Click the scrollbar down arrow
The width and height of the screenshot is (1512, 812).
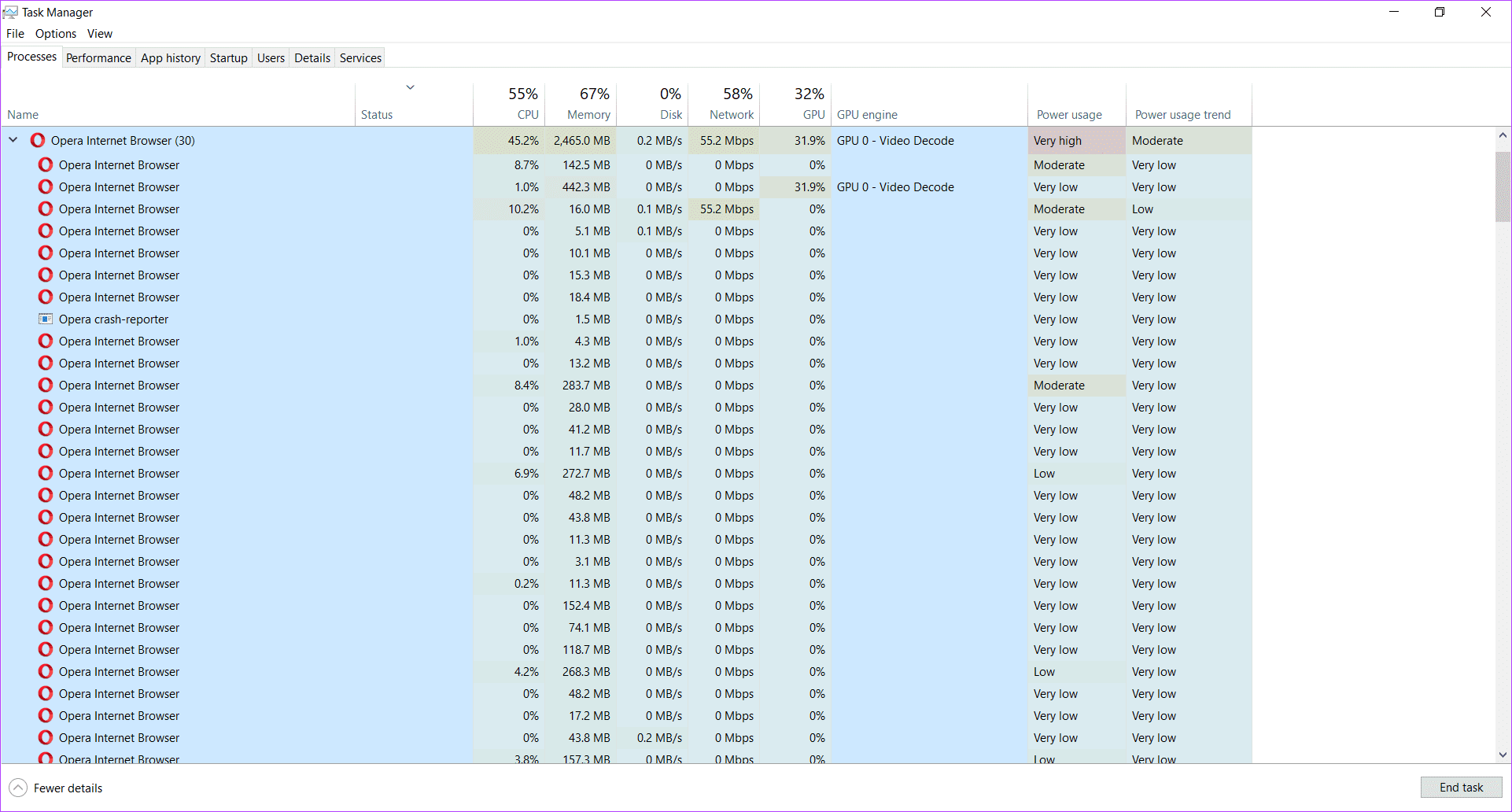[x=1503, y=755]
